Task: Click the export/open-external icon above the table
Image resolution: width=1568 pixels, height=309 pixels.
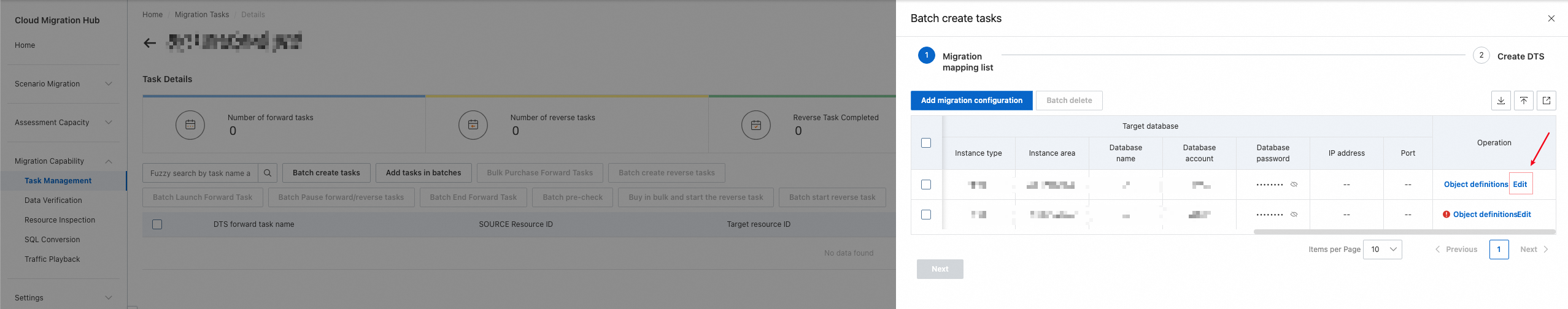Action: point(1547,101)
